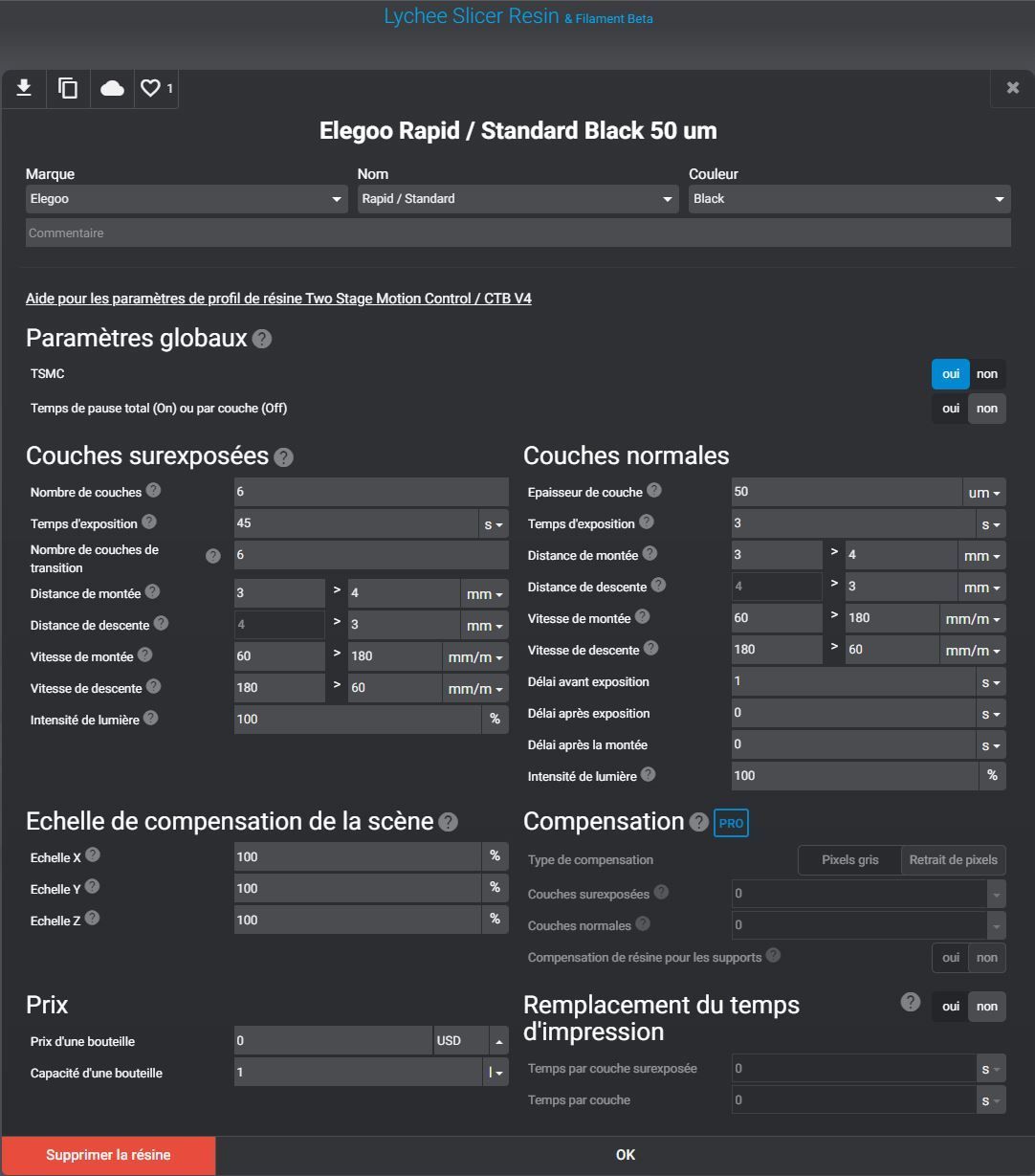Set TSMC to non
This screenshot has height=1176, width=1035.
click(x=987, y=374)
